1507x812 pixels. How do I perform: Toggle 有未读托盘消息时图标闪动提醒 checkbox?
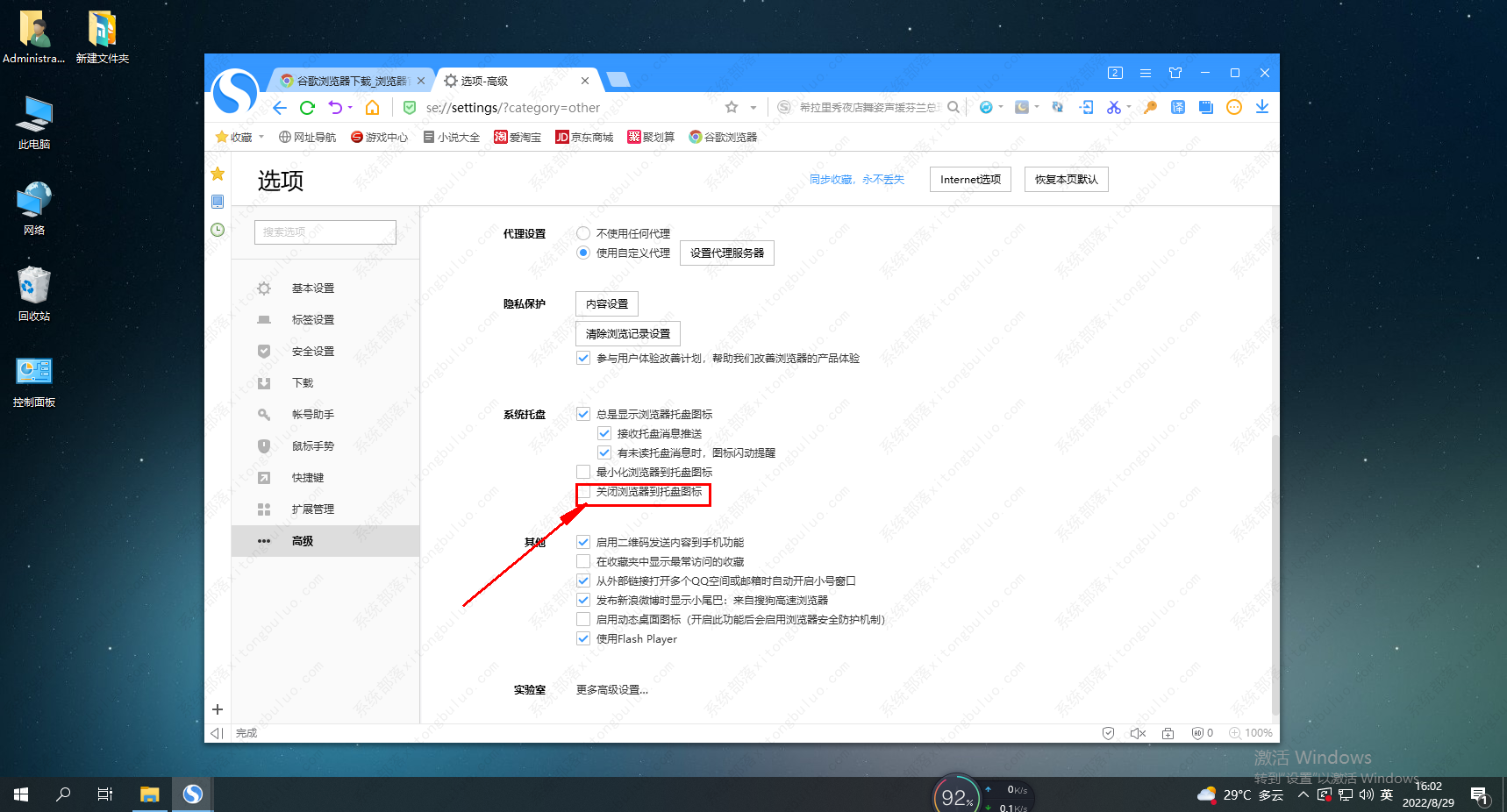[604, 452]
